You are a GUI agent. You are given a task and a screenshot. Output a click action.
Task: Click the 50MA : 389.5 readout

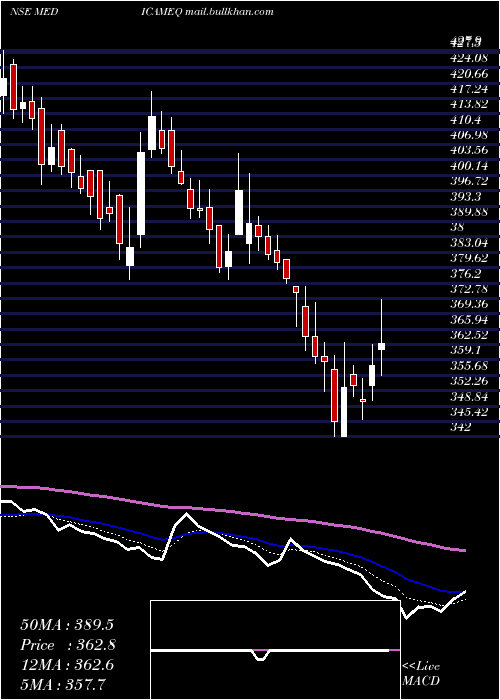66,625
